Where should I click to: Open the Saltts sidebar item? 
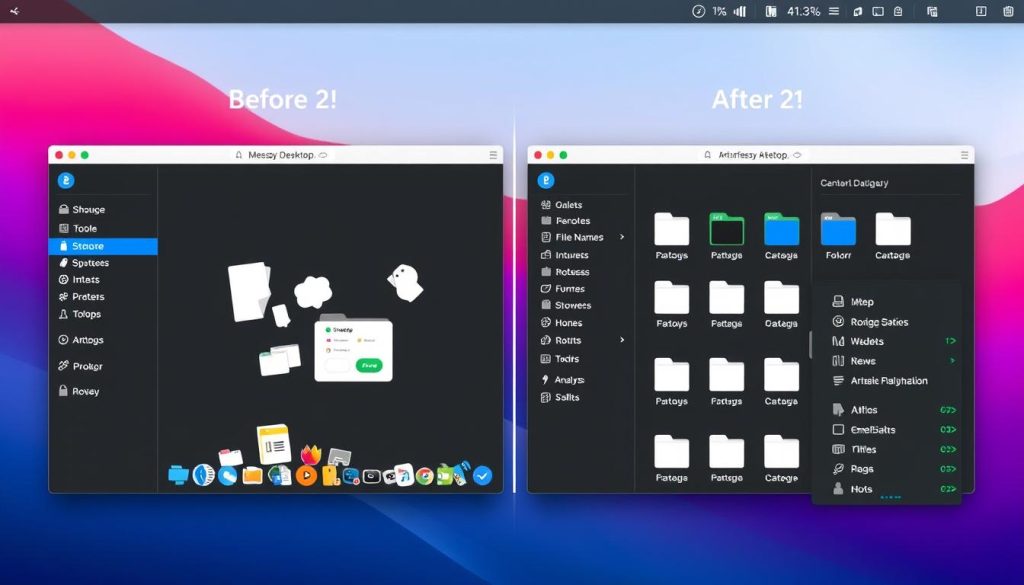[x=560, y=397]
